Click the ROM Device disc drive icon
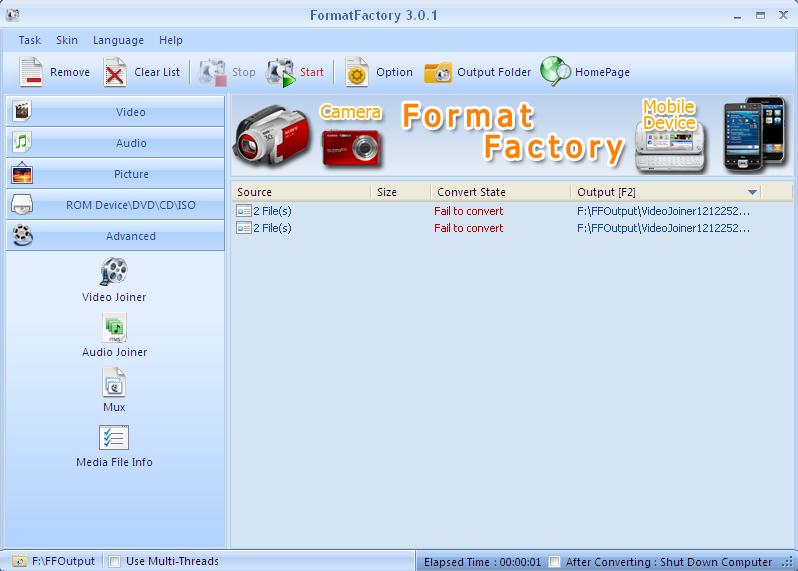Image resolution: width=798 pixels, height=571 pixels. click(x=22, y=205)
